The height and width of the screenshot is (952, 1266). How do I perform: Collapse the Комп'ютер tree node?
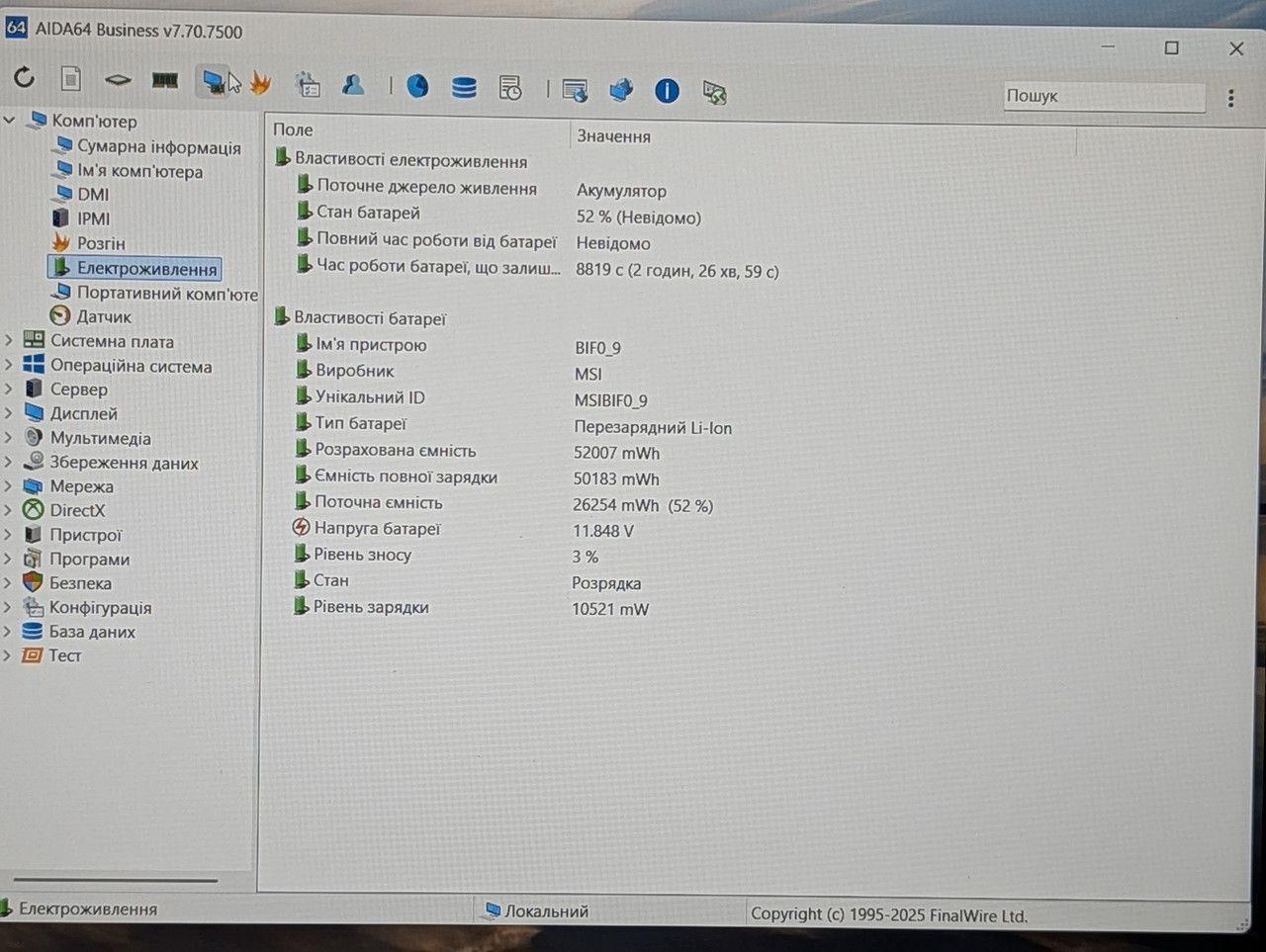10,121
